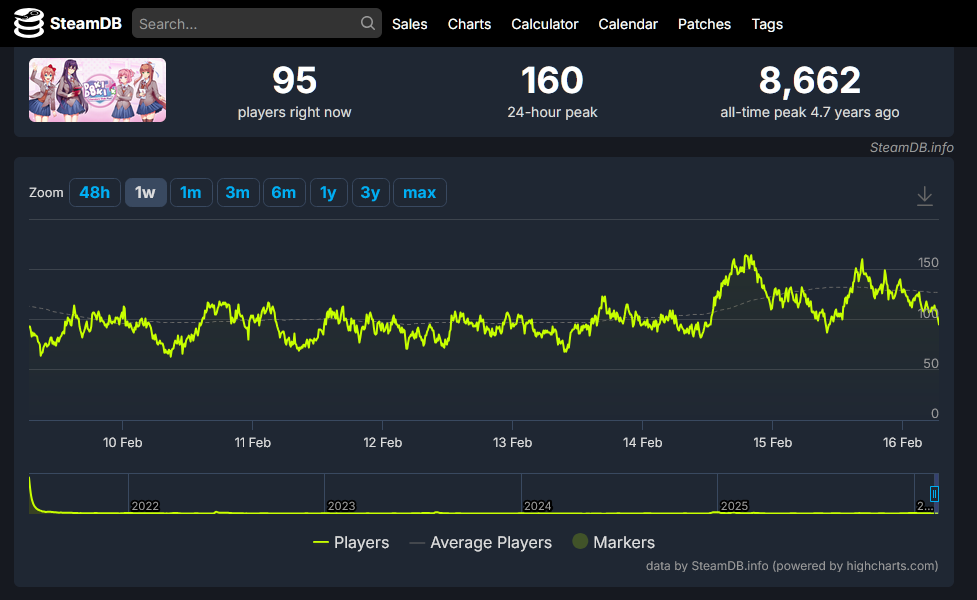977x600 pixels.
Task: Click 2024 label in navigator timeline
Action: click(538, 506)
